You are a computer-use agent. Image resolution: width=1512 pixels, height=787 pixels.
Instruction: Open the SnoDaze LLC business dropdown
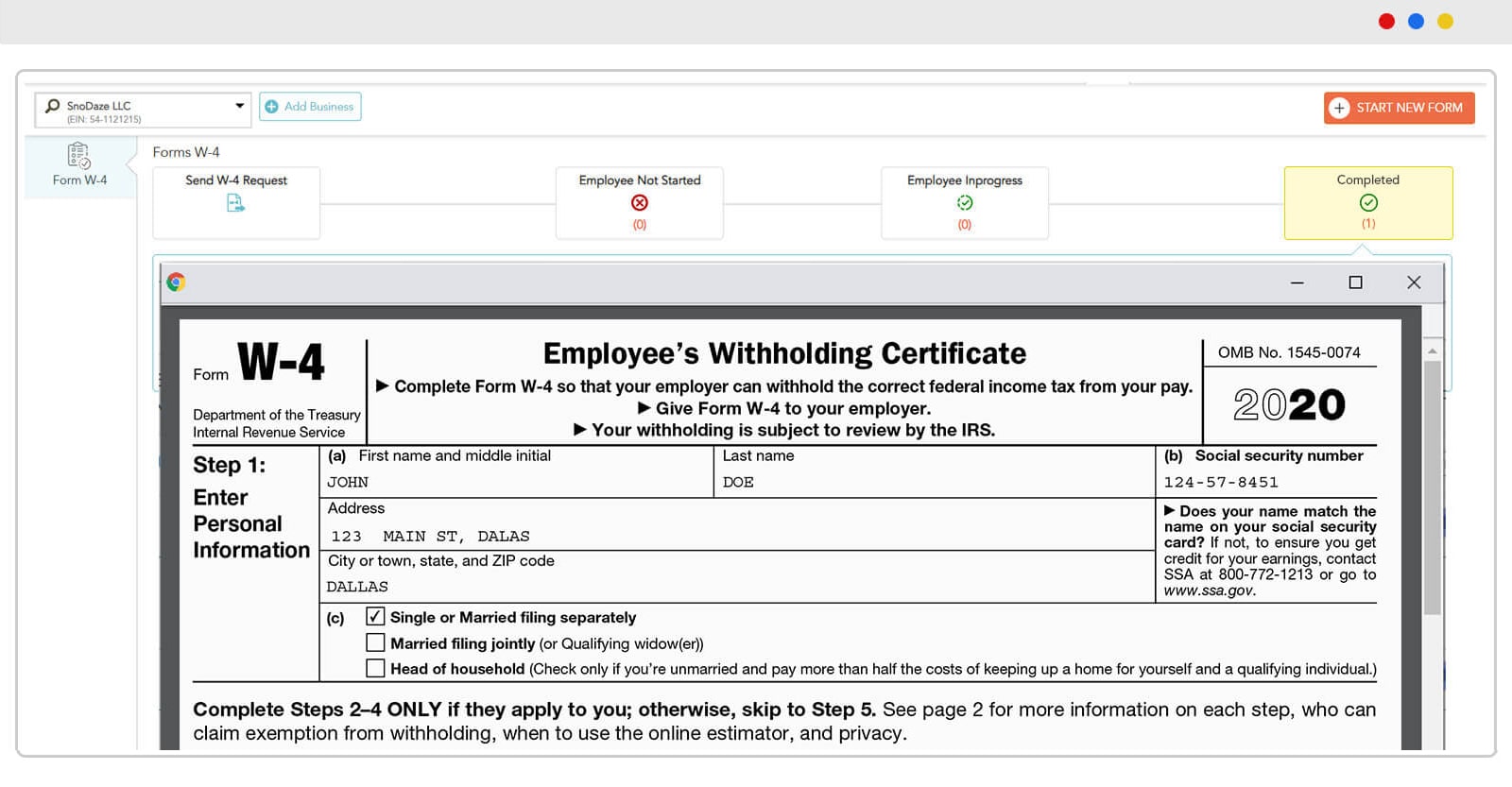[x=239, y=106]
